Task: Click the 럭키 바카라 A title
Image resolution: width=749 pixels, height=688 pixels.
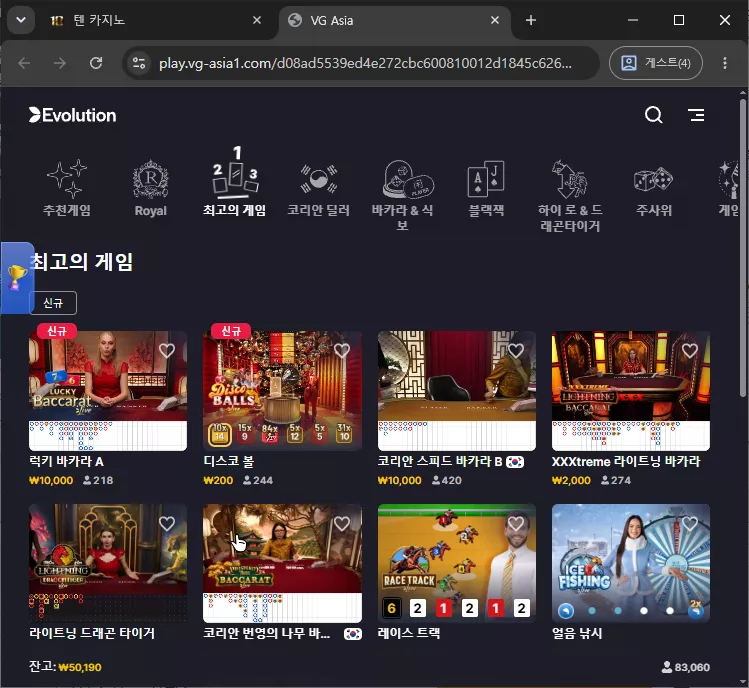Action: [x=66, y=462]
